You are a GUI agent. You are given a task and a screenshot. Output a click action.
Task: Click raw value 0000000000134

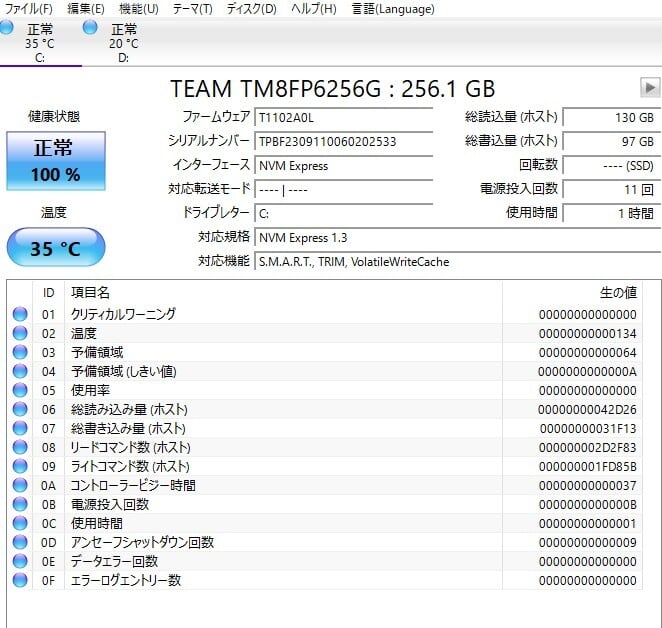(x=588, y=334)
